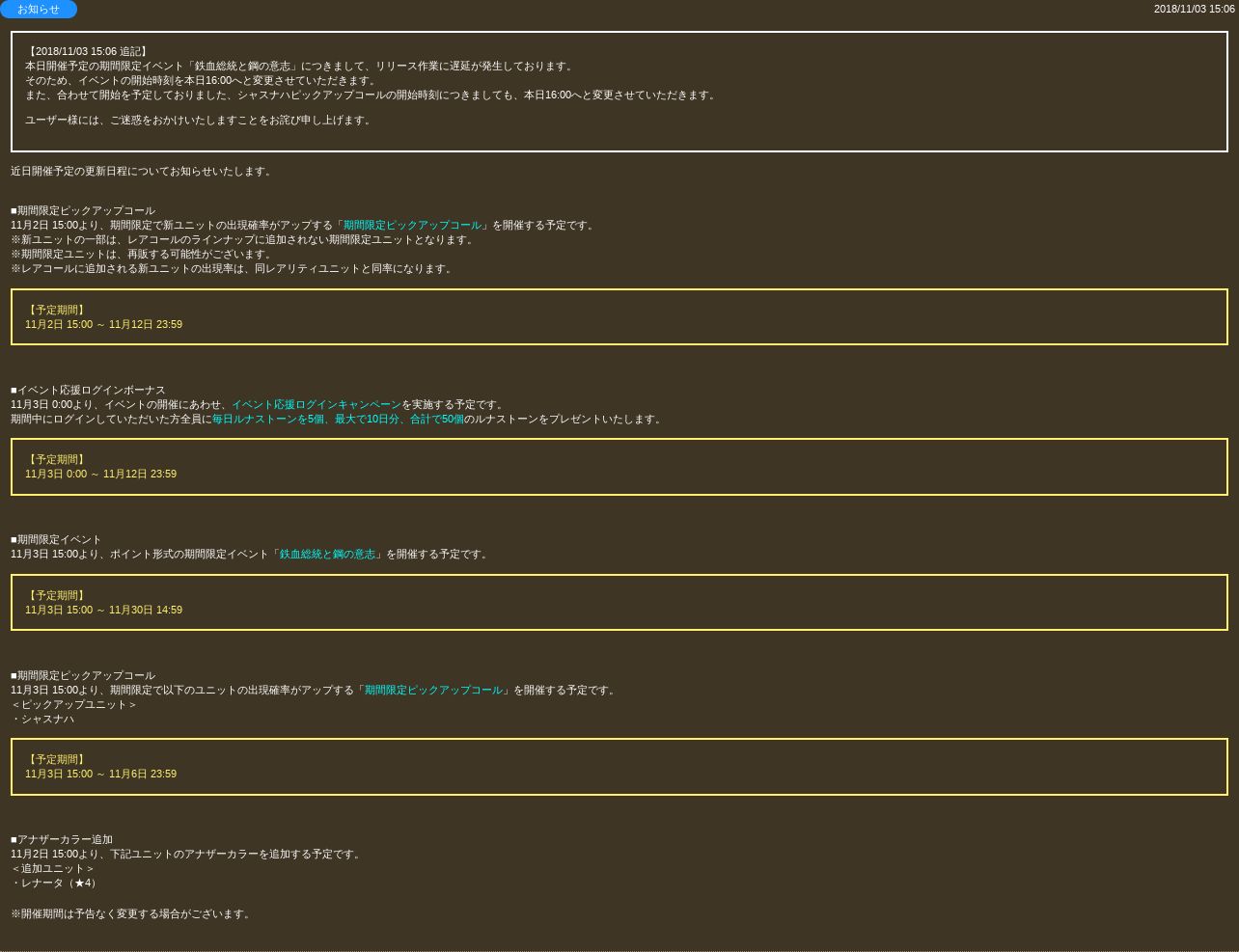Click 【予定期間】 label above 11月6日 23:59
Image resolution: width=1239 pixels, height=952 pixels.
57,759
